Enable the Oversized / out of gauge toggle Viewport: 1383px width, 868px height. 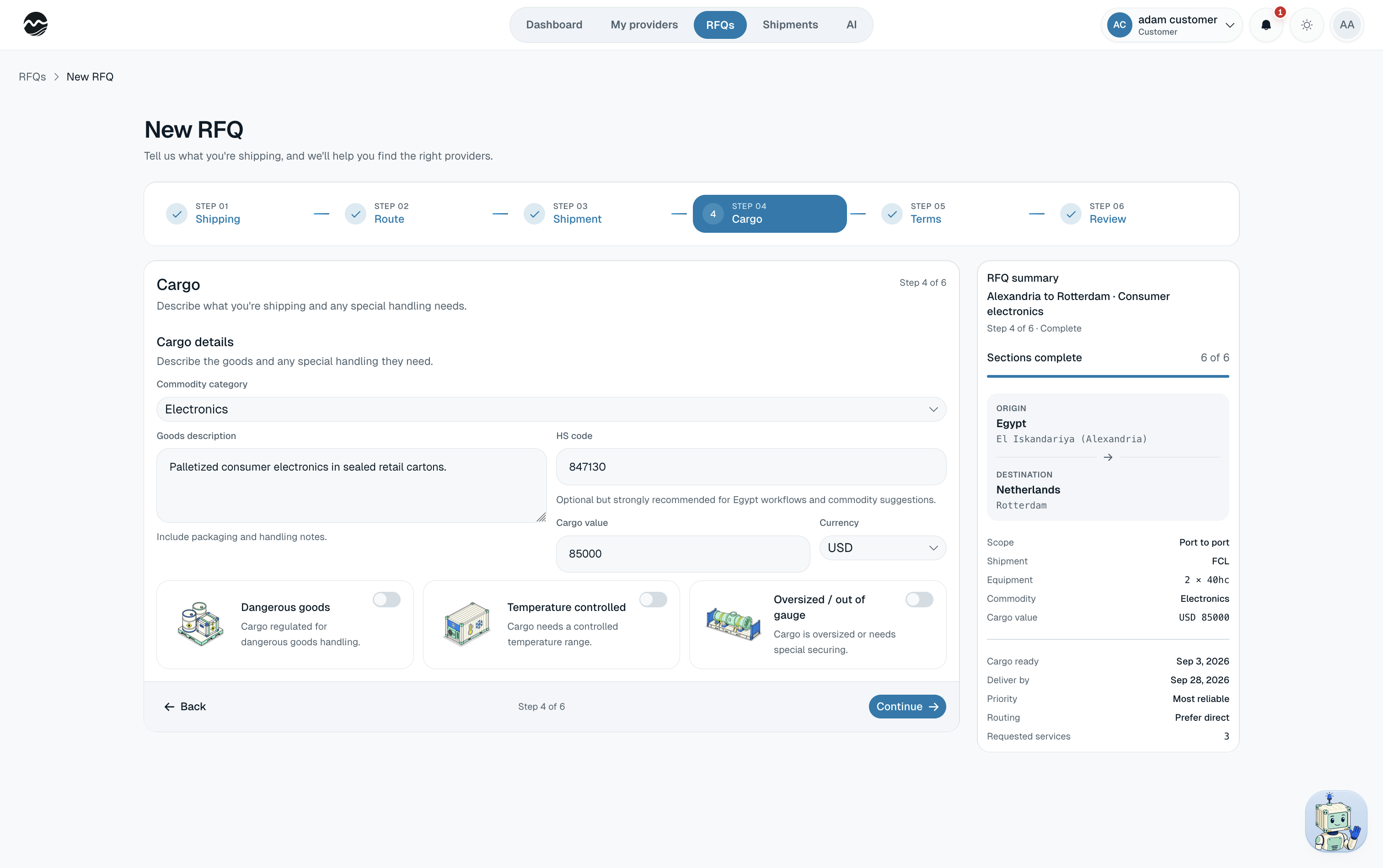[x=919, y=600]
